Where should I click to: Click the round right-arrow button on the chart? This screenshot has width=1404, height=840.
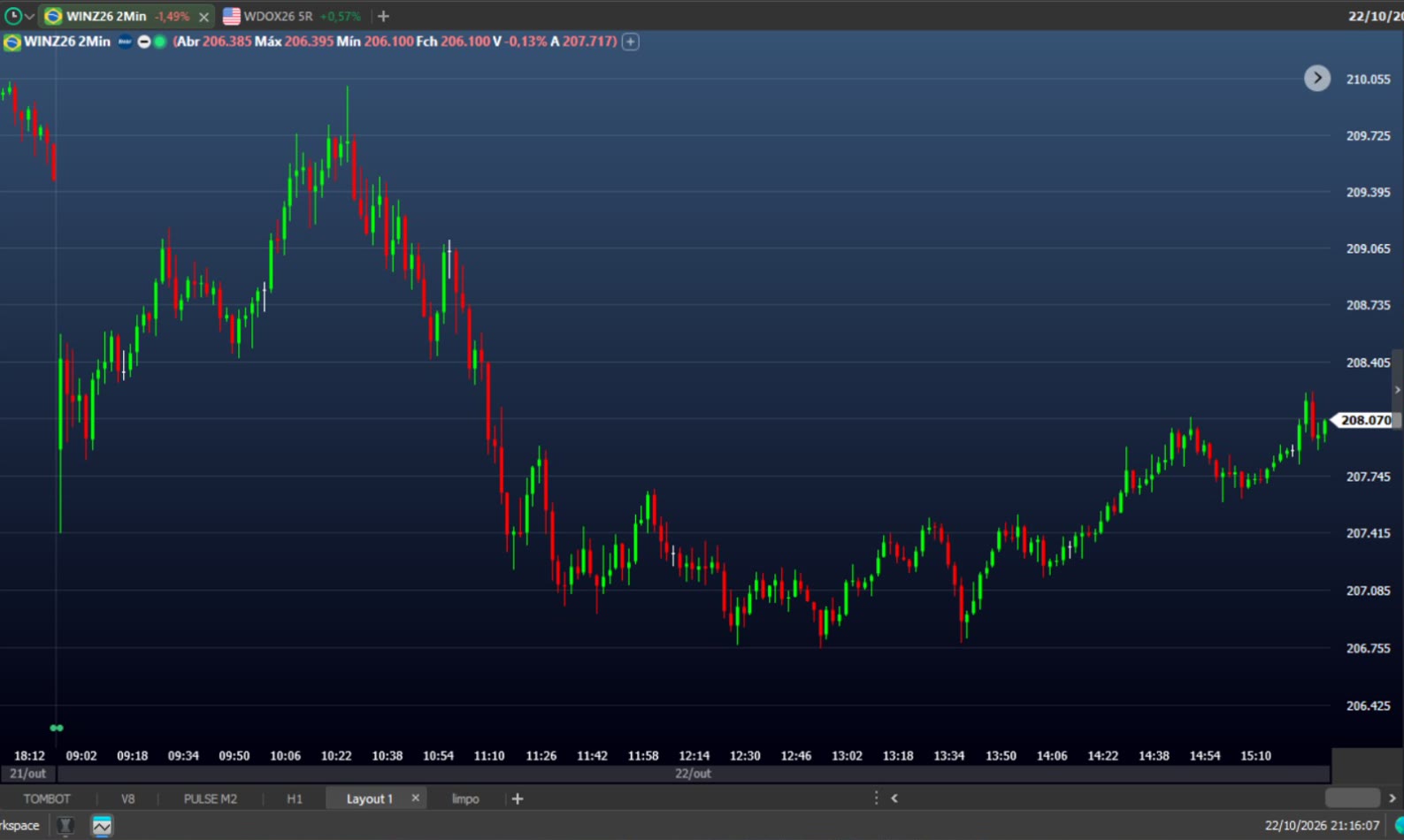(x=1317, y=78)
